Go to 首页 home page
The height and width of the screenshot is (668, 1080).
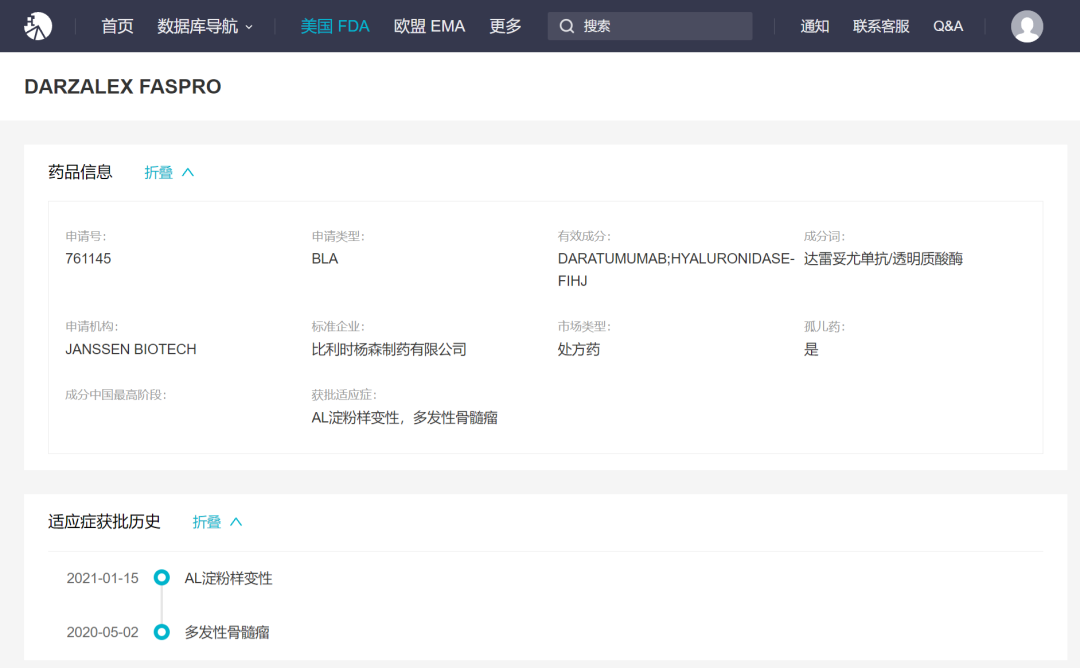[117, 26]
